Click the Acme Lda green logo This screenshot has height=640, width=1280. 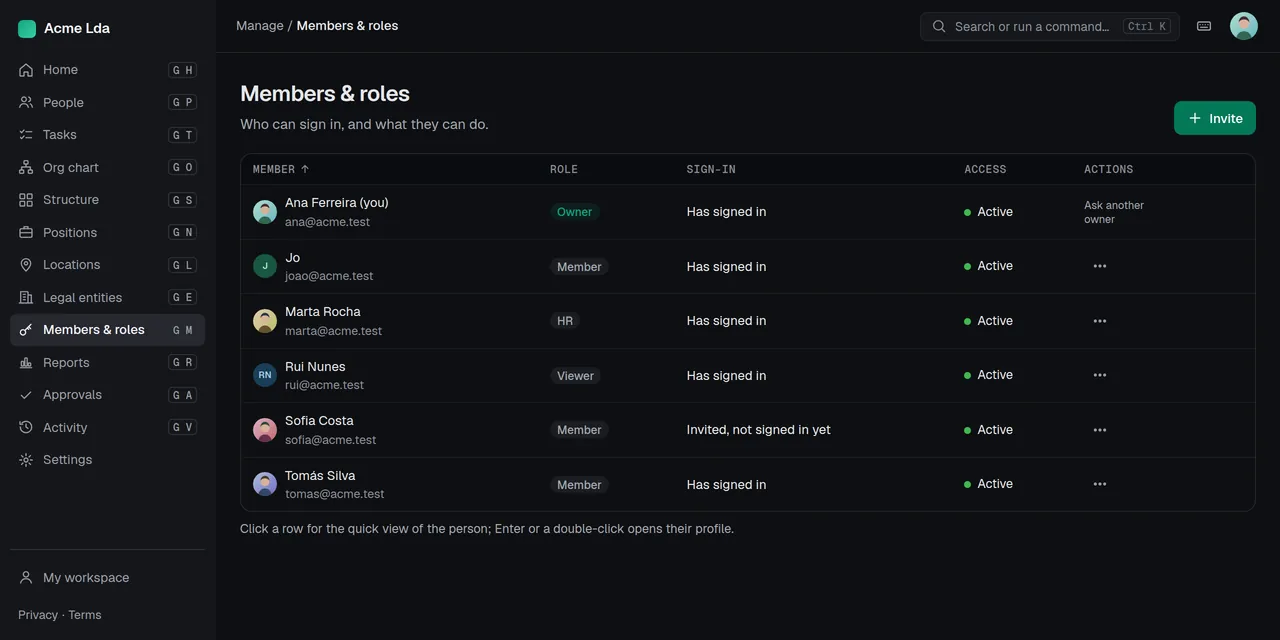coord(27,29)
